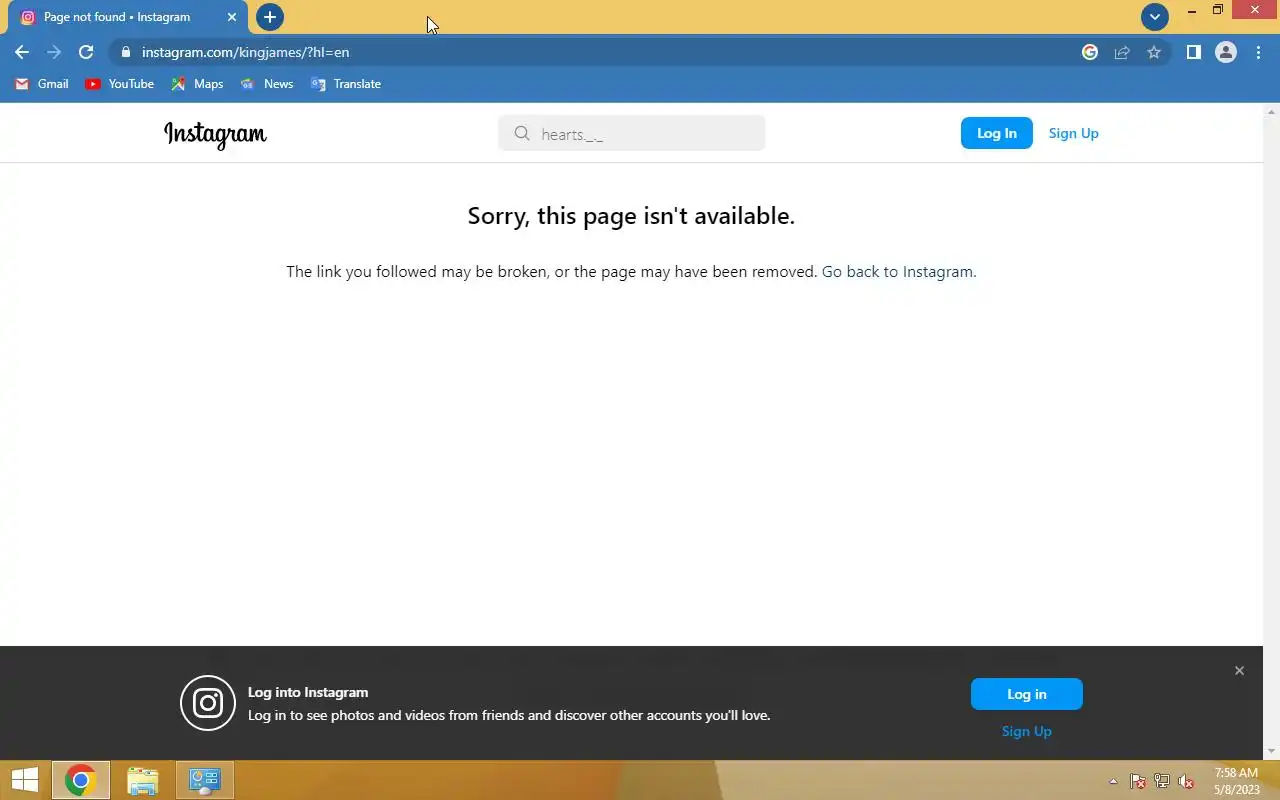This screenshot has width=1280, height=800.
Task: Click the network tray icon
Action: click(x=1162, y=782)
